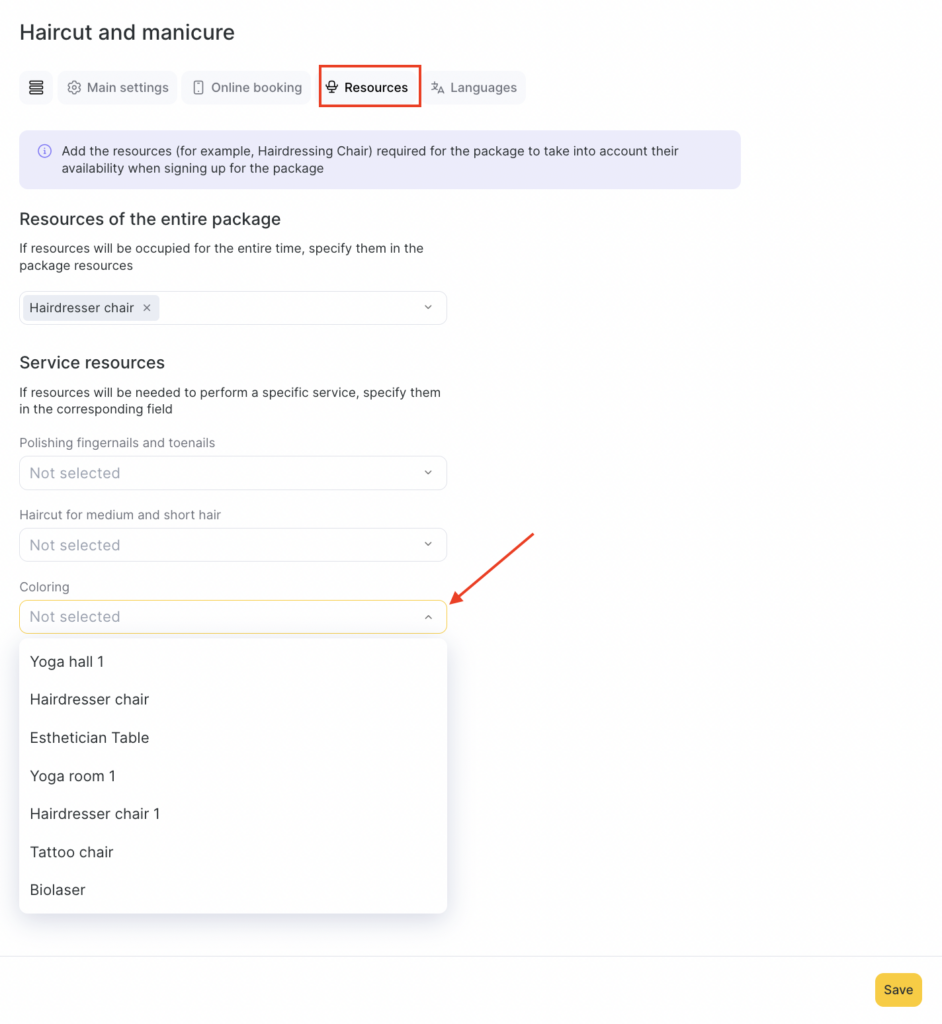Open the Main settings tab
Screen dimensions: 942x1024
coord(118,88)
